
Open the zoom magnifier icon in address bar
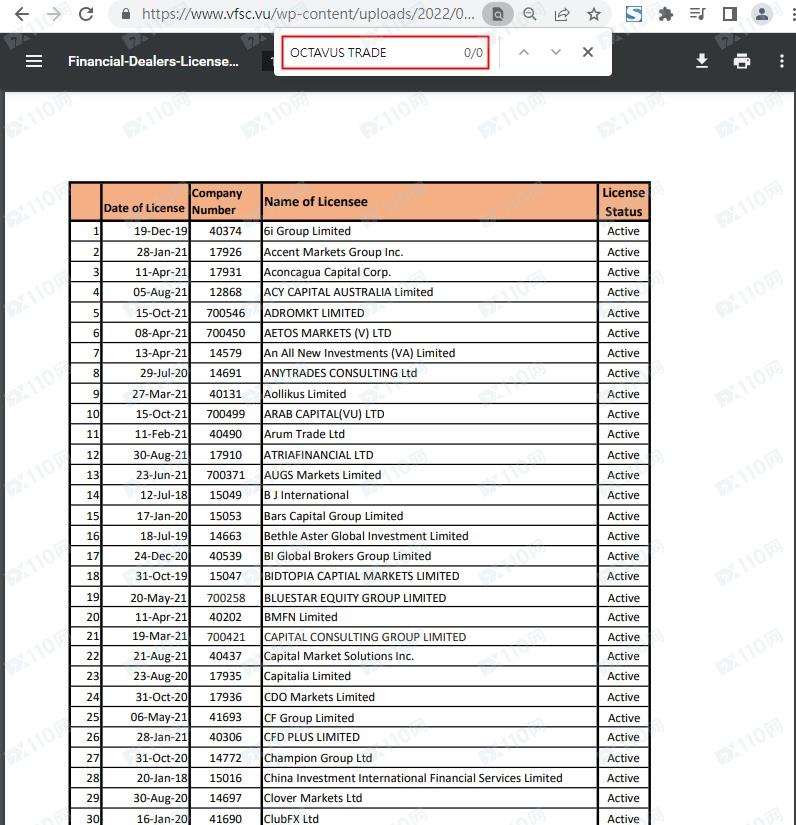tap(530, 15)
